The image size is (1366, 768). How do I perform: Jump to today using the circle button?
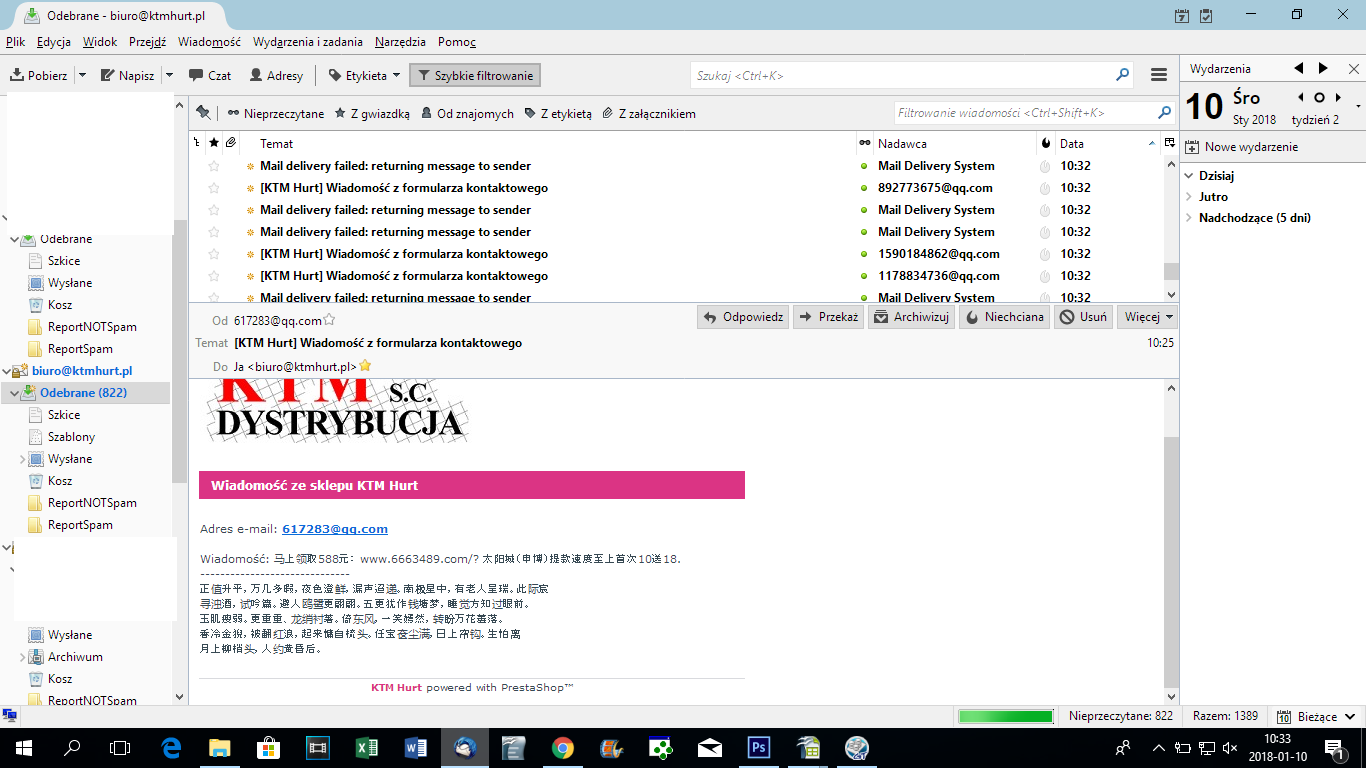click(1319, 97)
